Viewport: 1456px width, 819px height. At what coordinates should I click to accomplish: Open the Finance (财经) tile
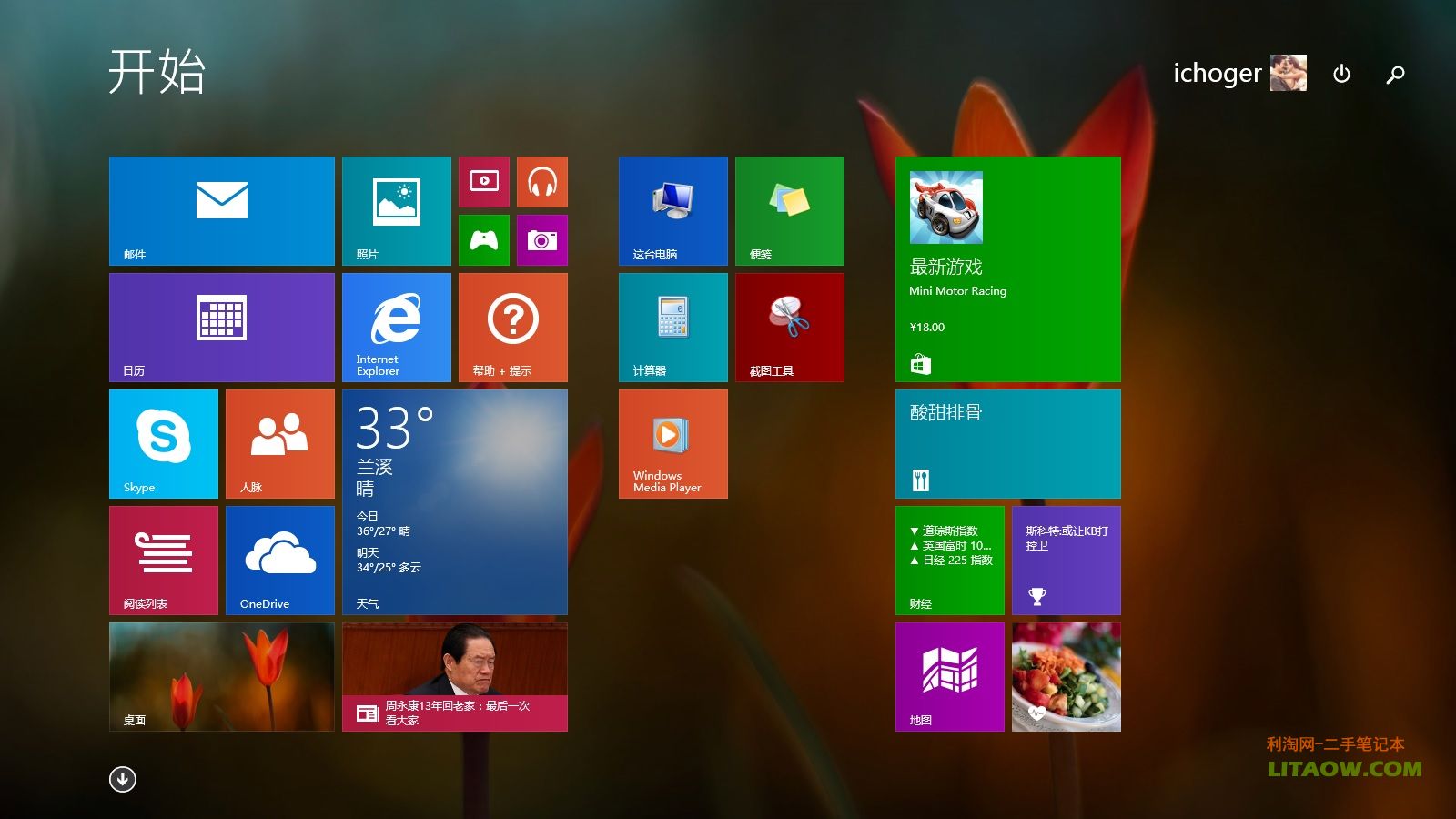(x=950, y=561)
